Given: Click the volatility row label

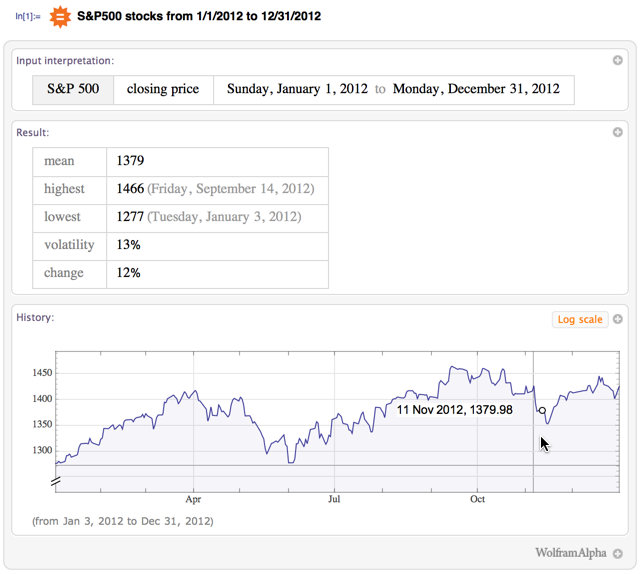Looking at the screenshot, I should (x=69, y=245).
